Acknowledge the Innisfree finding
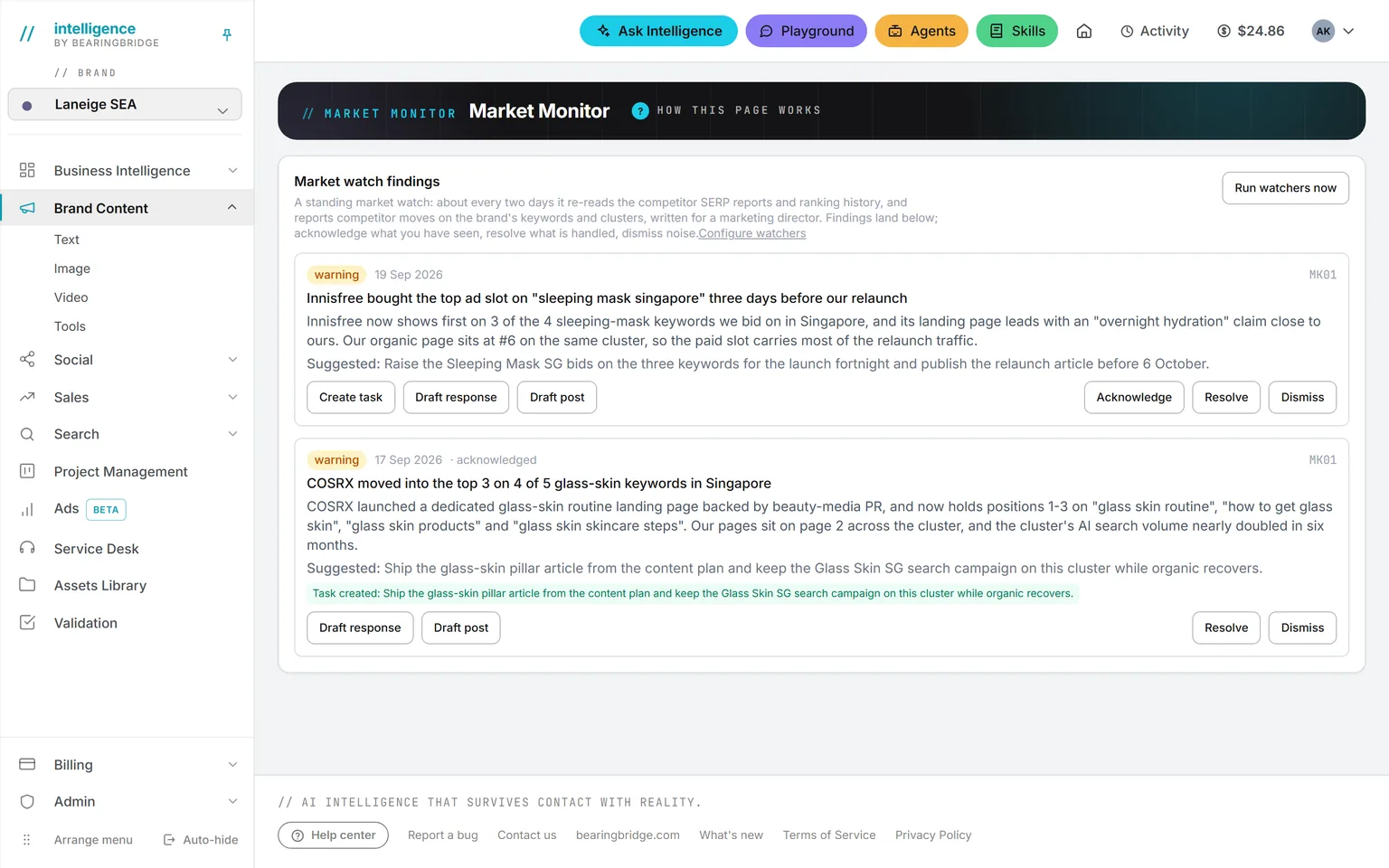This screenshot has height=868, width=1389. tap(1134, 397)
